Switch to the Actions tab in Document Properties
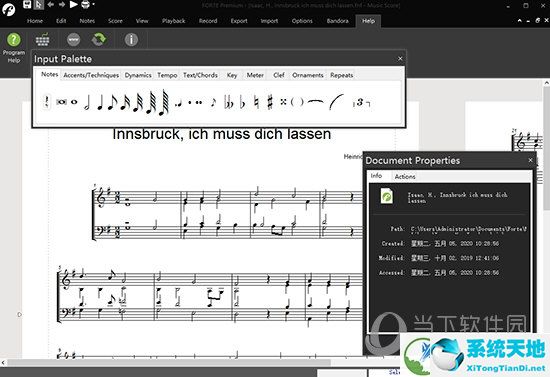This screenshot has width=550, height=377. [x=405, y=176]
